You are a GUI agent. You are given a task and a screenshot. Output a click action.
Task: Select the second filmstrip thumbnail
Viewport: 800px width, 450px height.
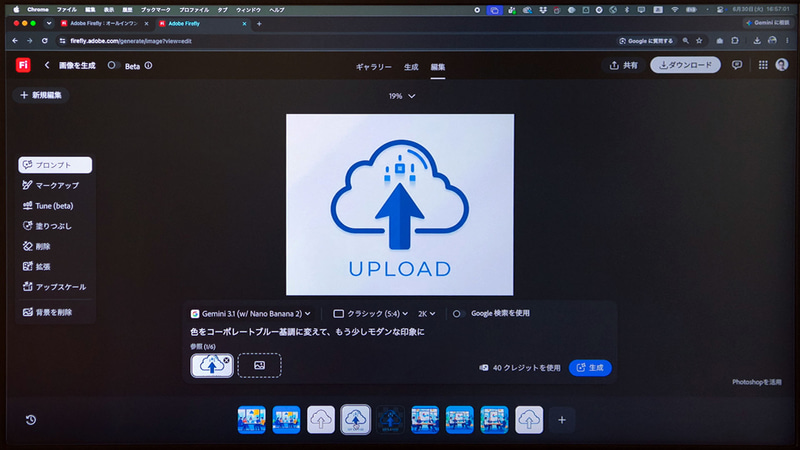[286, 420]
